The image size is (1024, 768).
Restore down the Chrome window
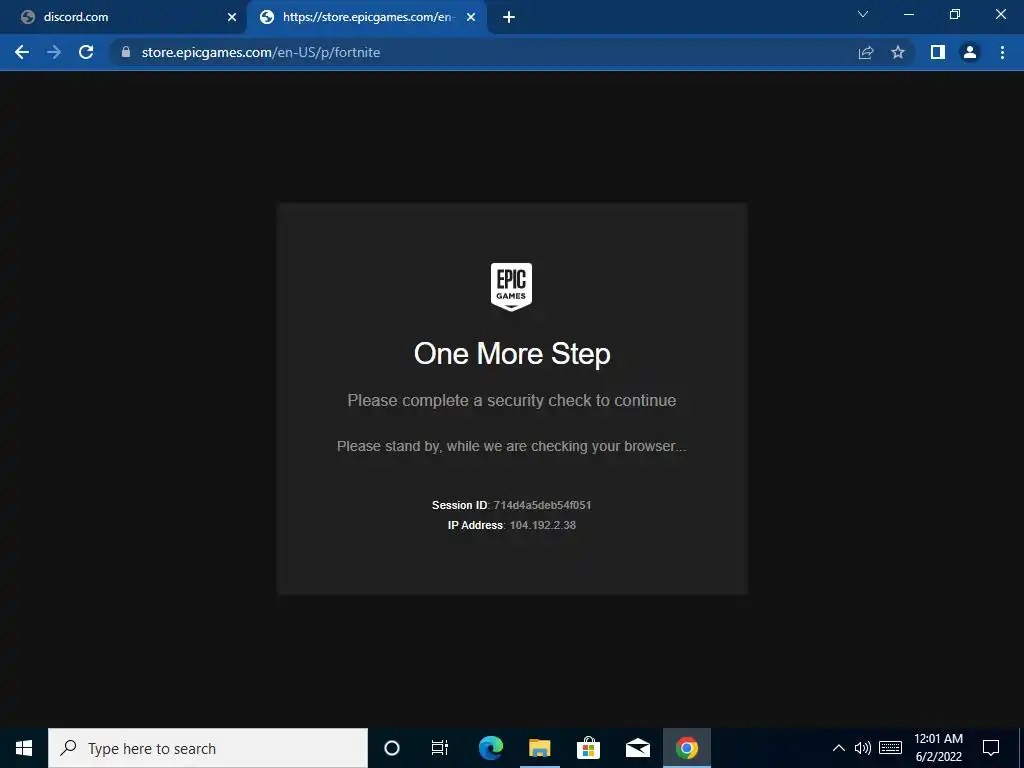coord(955,14)
